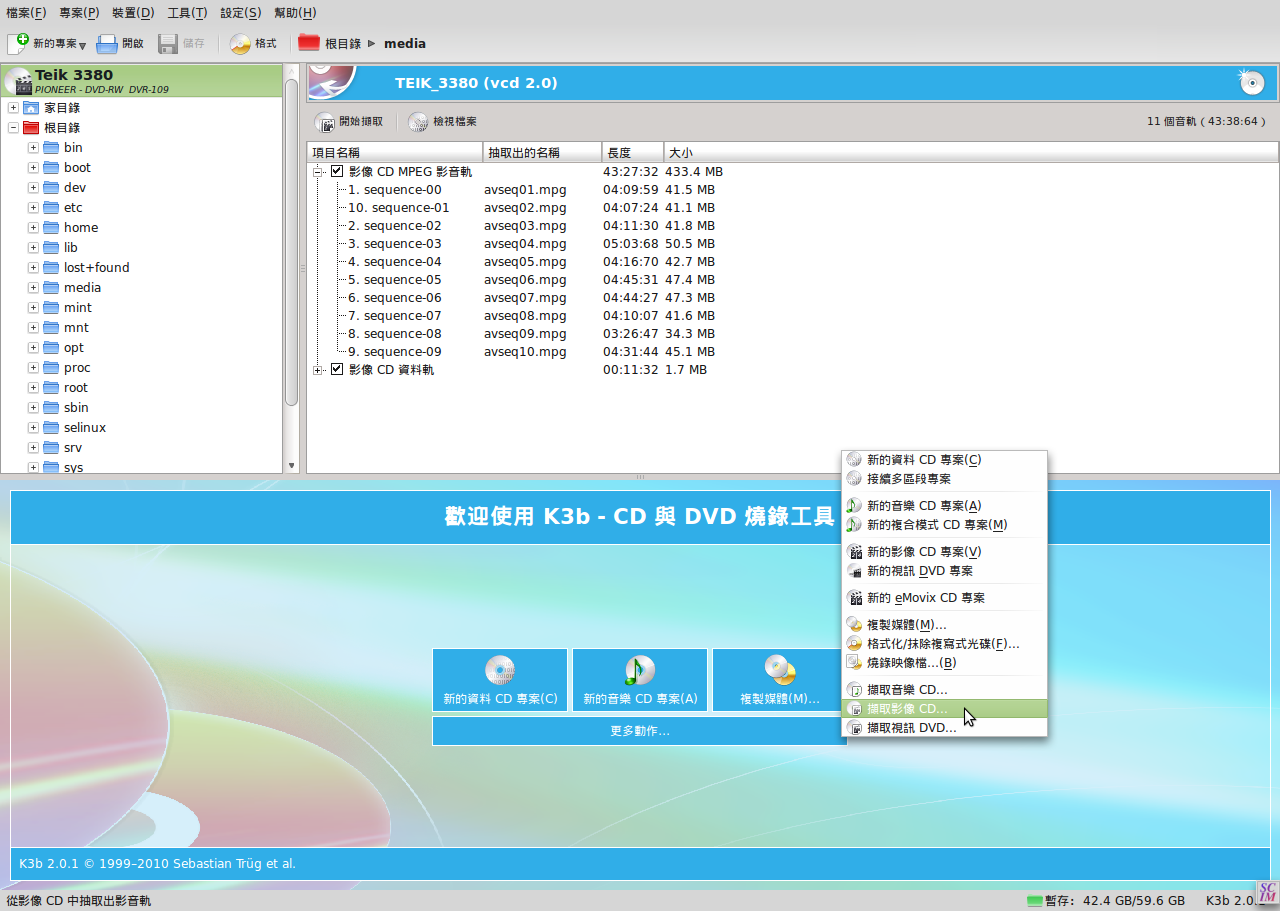Image resolution: width=1280 pixels, height=911 pixels.
Task: Click the Teik 3380 device clapperboard icon
Action: tap(18, 81)
